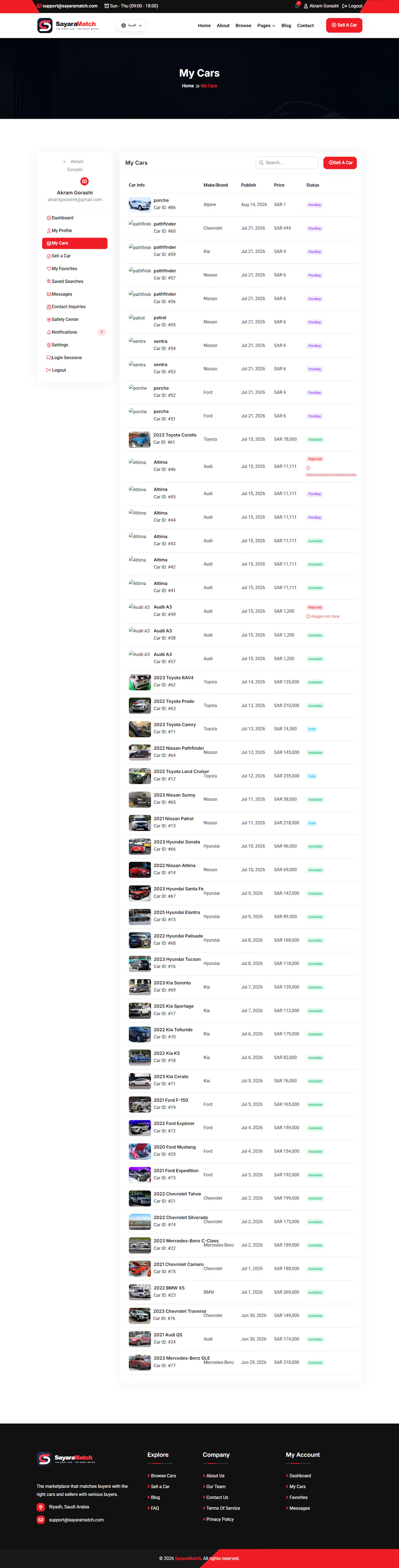Click the notifications count badge showing 7
This screenshot has height=1568, width=399.
coord(101,332)
